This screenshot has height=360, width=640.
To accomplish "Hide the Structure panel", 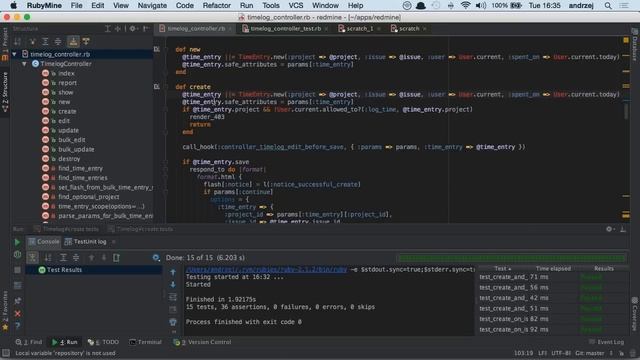I will (146, 29).
